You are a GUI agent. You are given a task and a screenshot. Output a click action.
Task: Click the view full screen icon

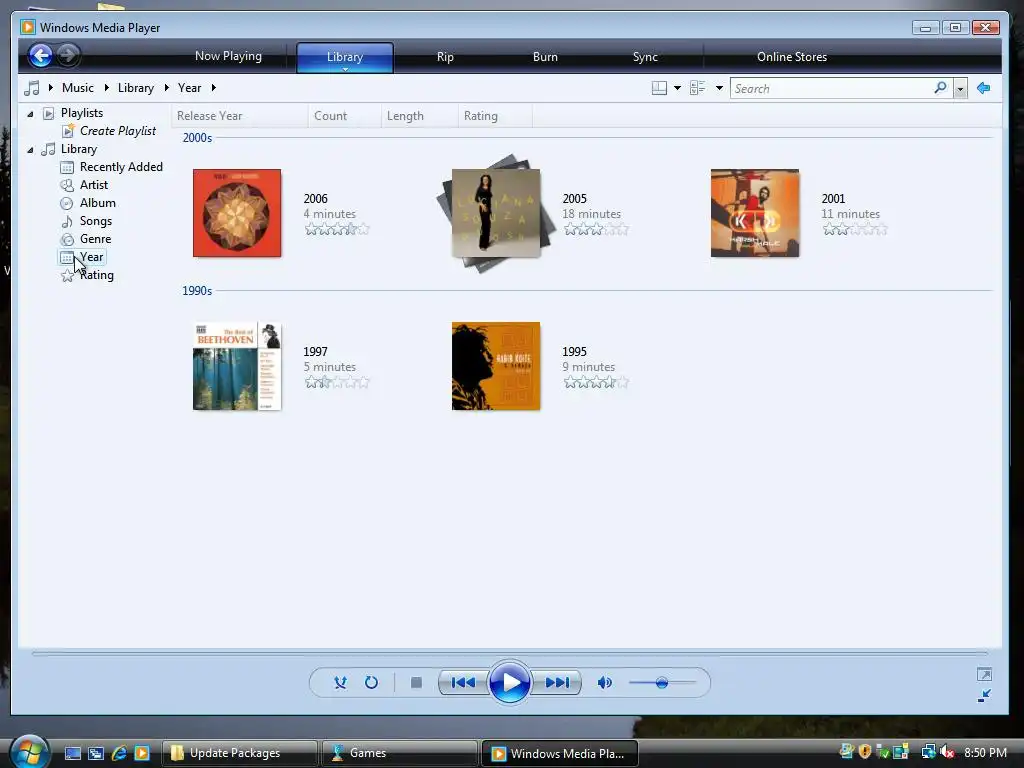(x=984, y=674)
